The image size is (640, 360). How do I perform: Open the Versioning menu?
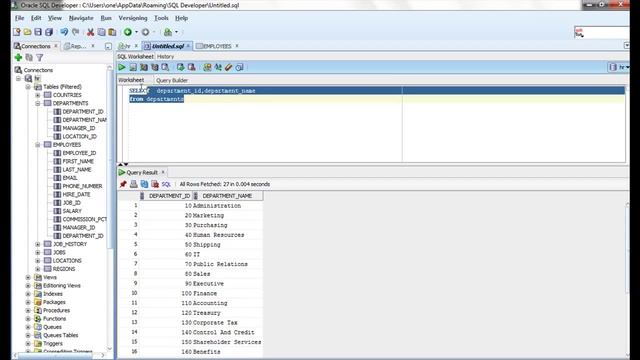[133, 18]
